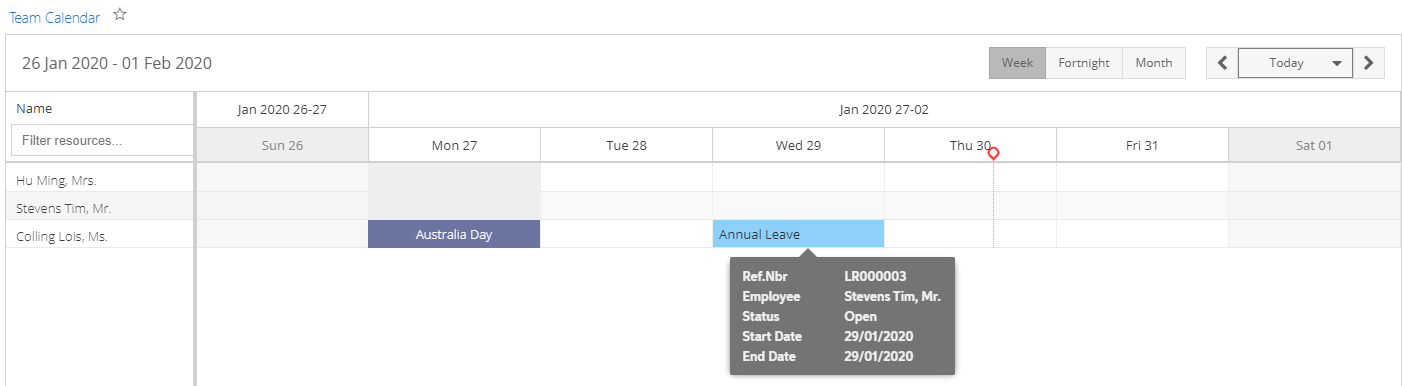Click the Mon 27 day header
The height and width of the screenshot is (386, 1402).
[454, 145]
